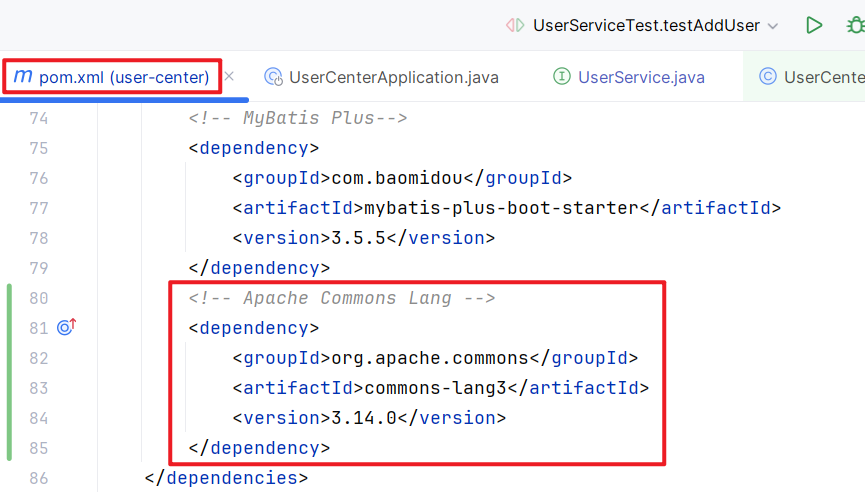
Task: Click the interface icon on UserService.java tab
Action: pyautogui.click(x=562, y=77)
